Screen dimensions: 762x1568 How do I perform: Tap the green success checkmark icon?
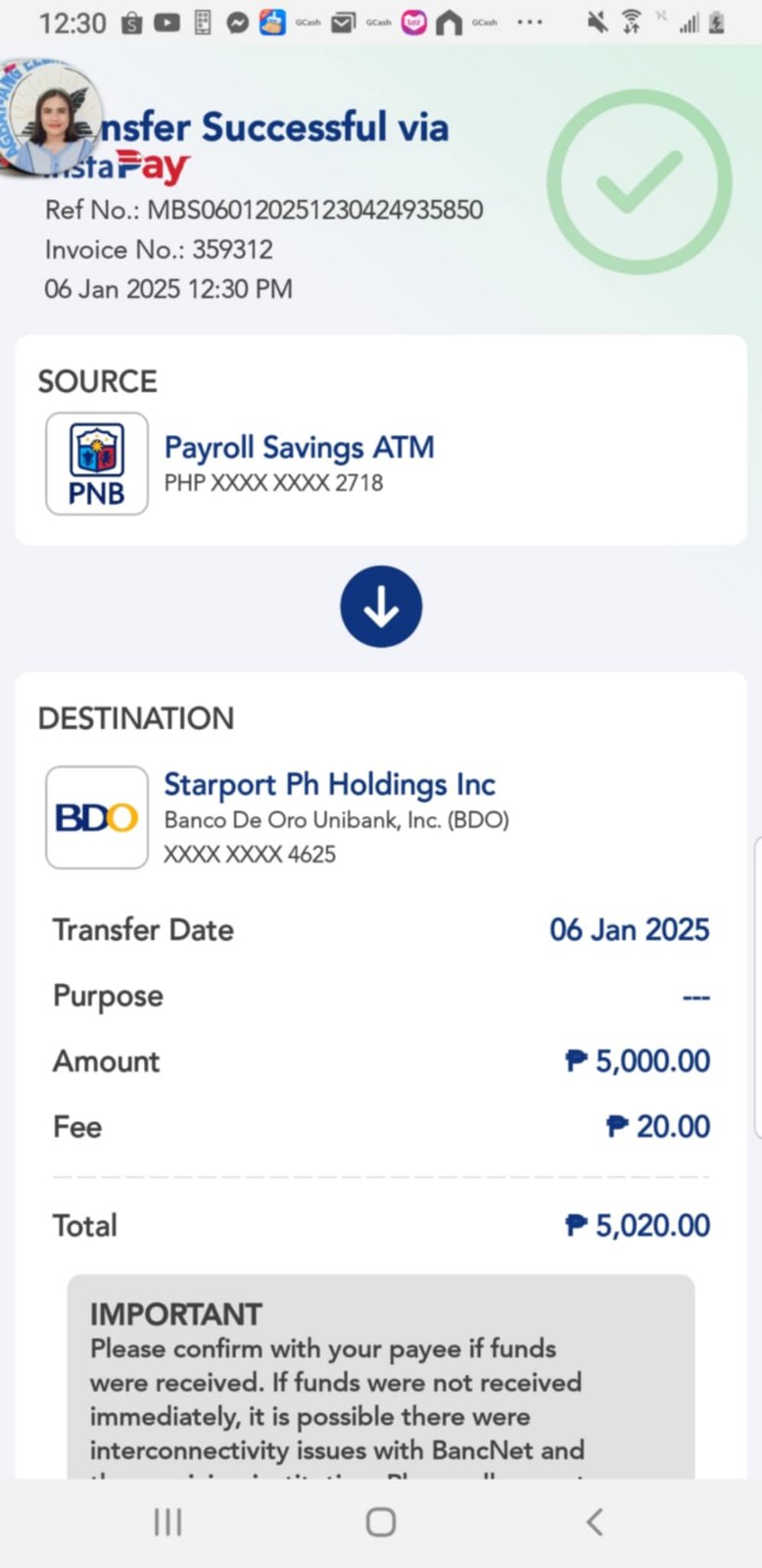pyautogui.click(x=639, y=182)
